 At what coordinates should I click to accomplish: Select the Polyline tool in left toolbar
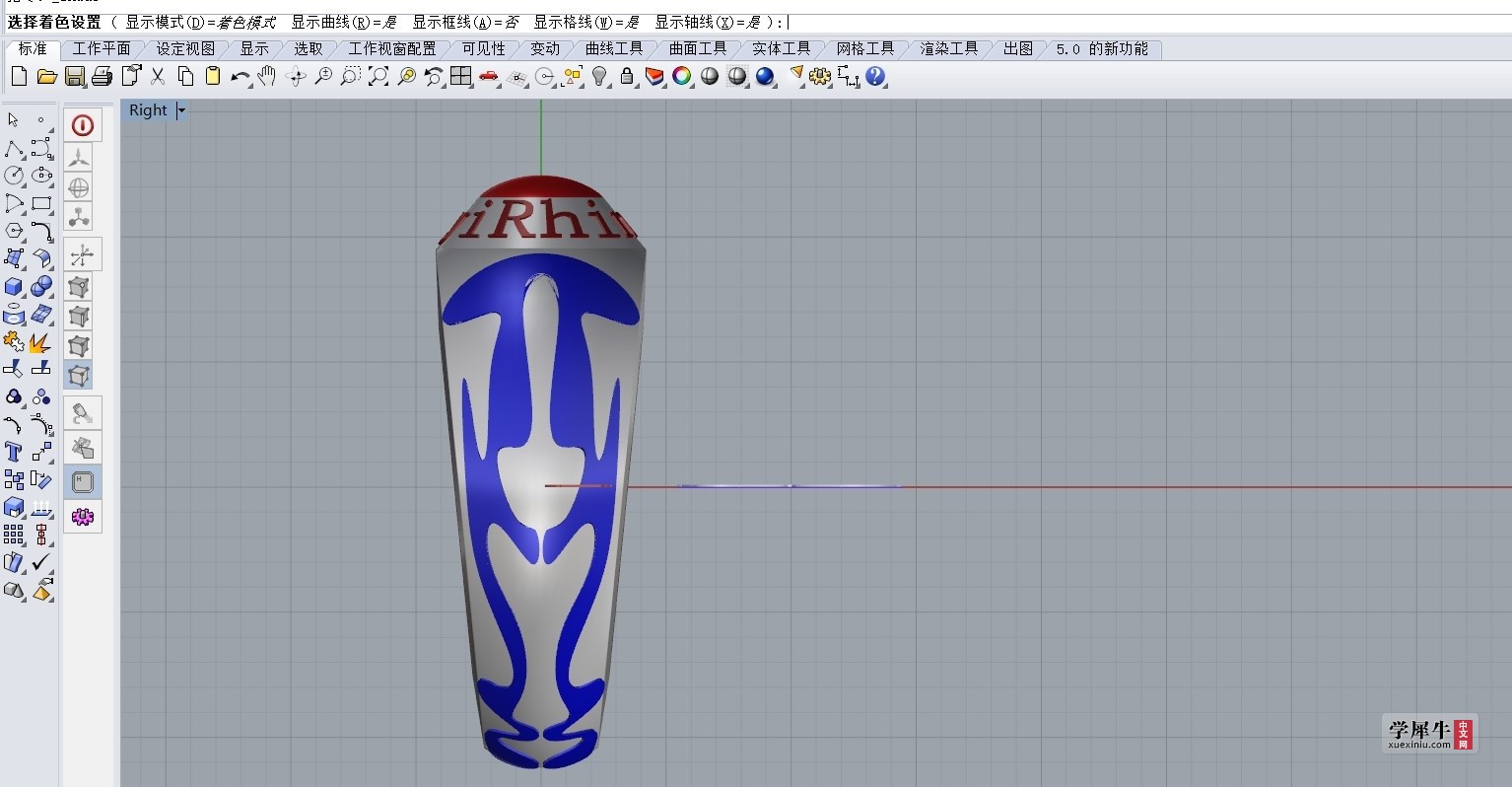[14, 148]
